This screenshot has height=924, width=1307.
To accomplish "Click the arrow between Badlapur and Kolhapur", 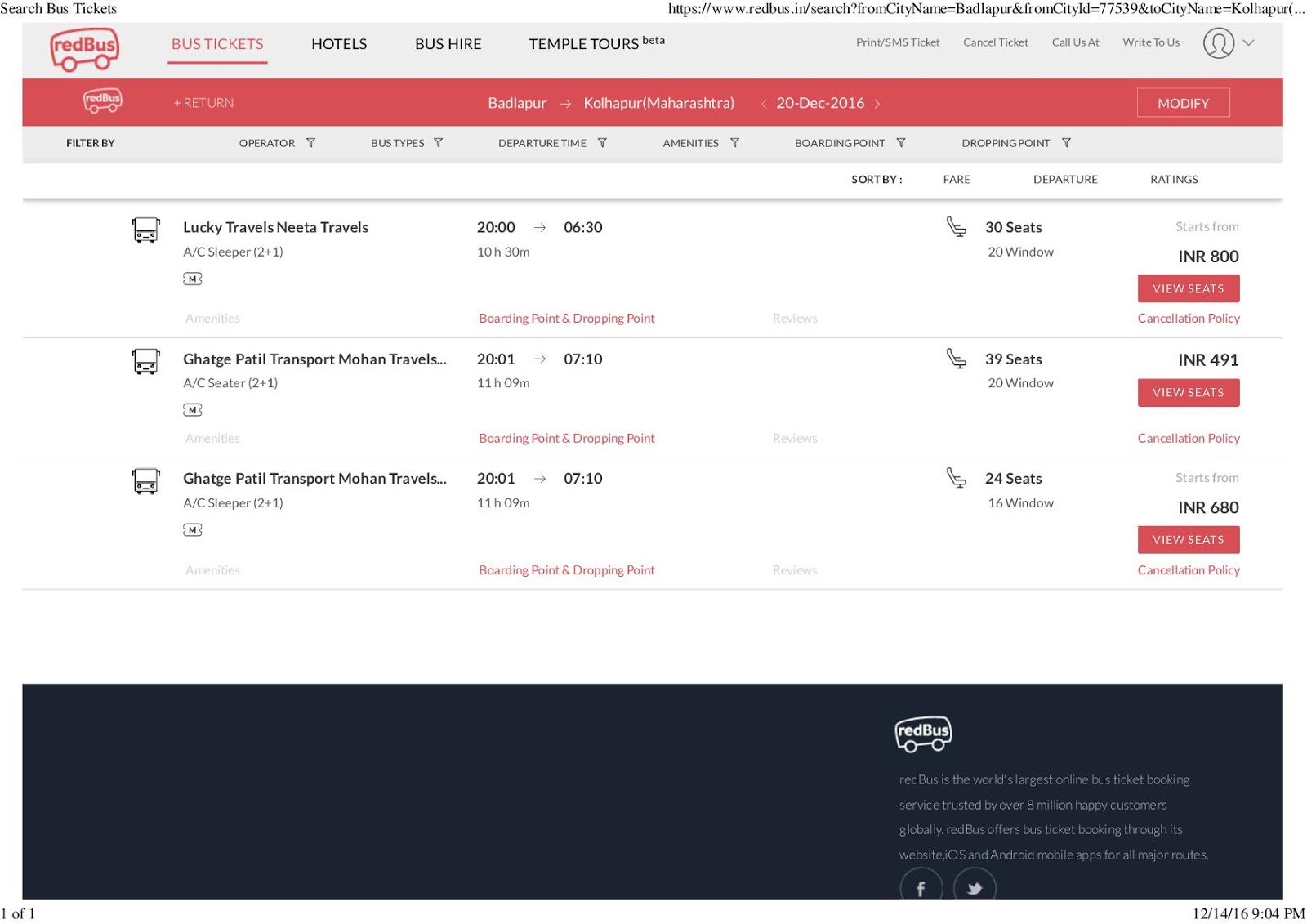I will [x=565, y=104].
